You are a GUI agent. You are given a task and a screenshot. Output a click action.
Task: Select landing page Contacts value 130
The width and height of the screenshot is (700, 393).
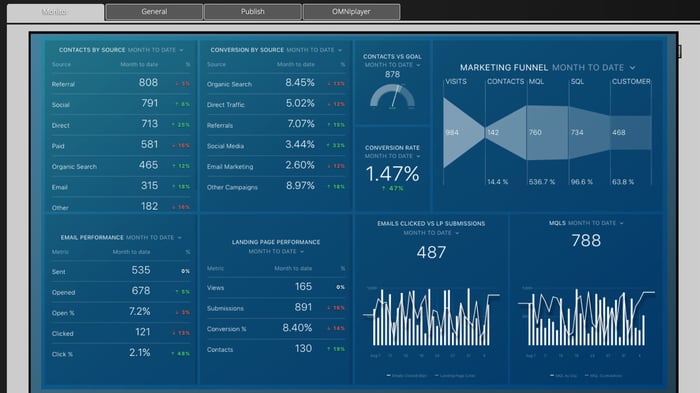click(x=304, y=348)
